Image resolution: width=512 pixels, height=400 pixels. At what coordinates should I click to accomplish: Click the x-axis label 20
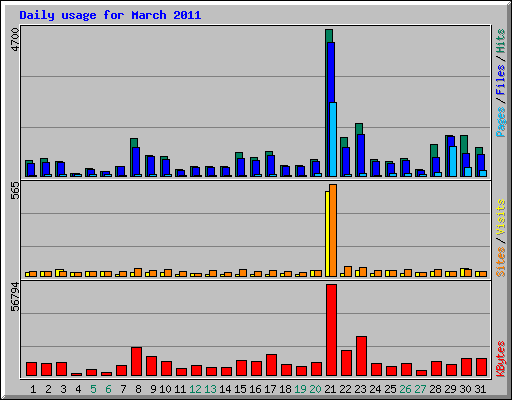[315, 389]
